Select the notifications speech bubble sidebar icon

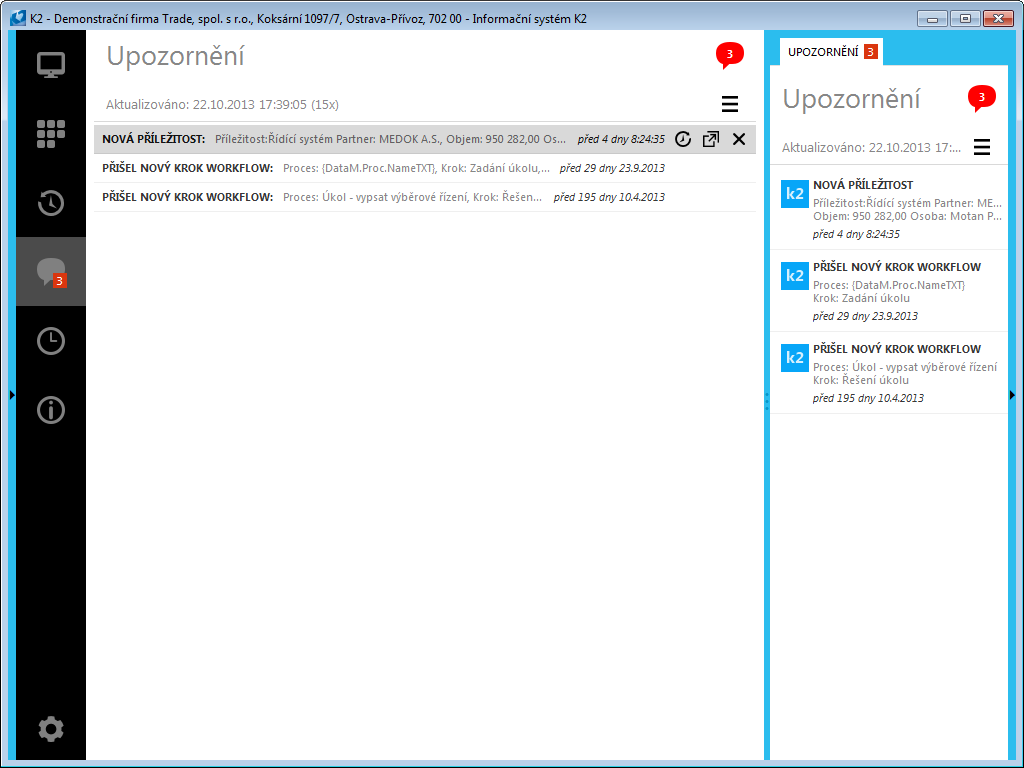pyautogui.click(x=51, y=272)
